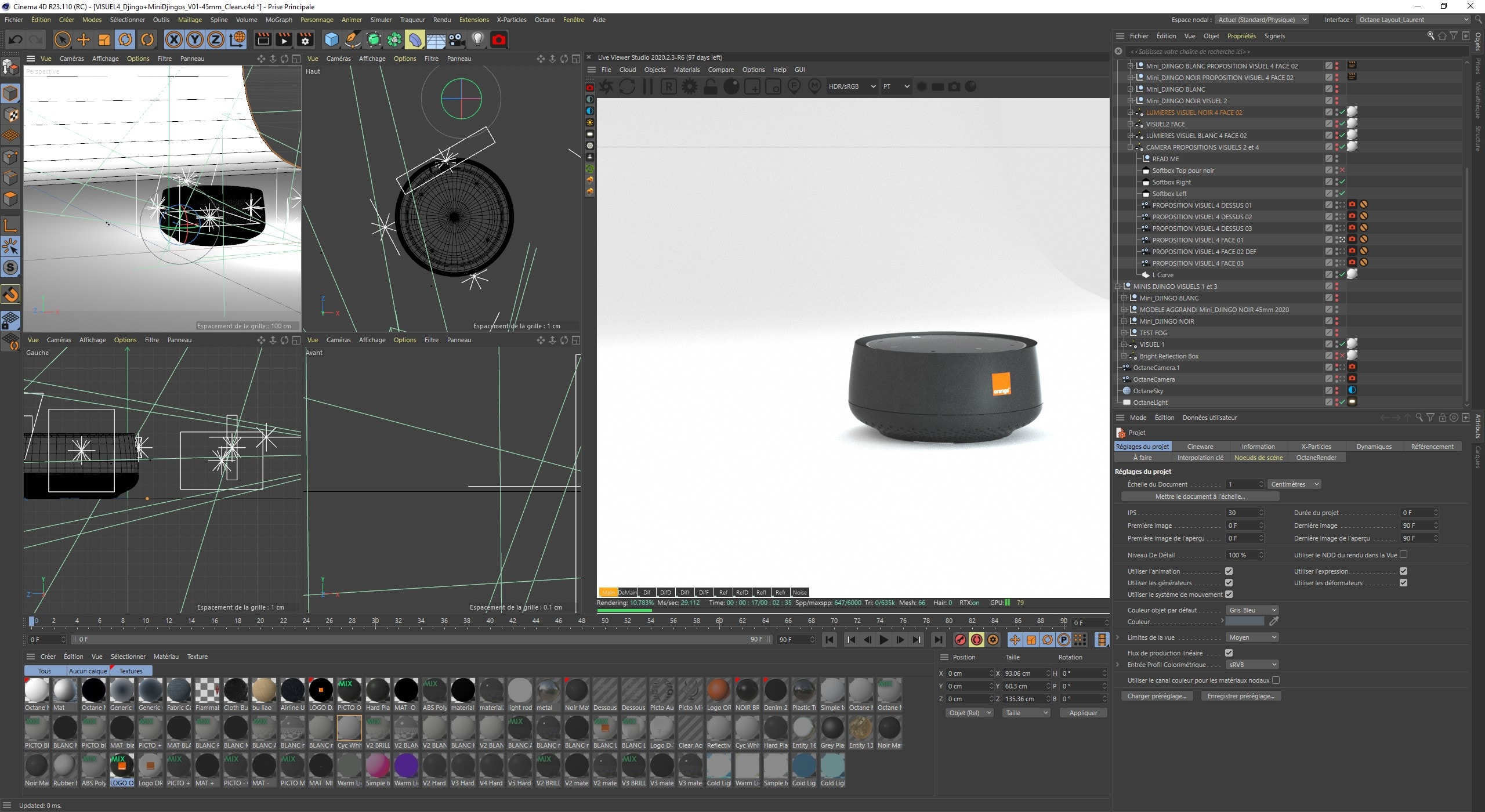Open the Moyen view limits dropdown
Image resolution: width=1485 pixels, height=812 pixels.
click(1252, 637)
